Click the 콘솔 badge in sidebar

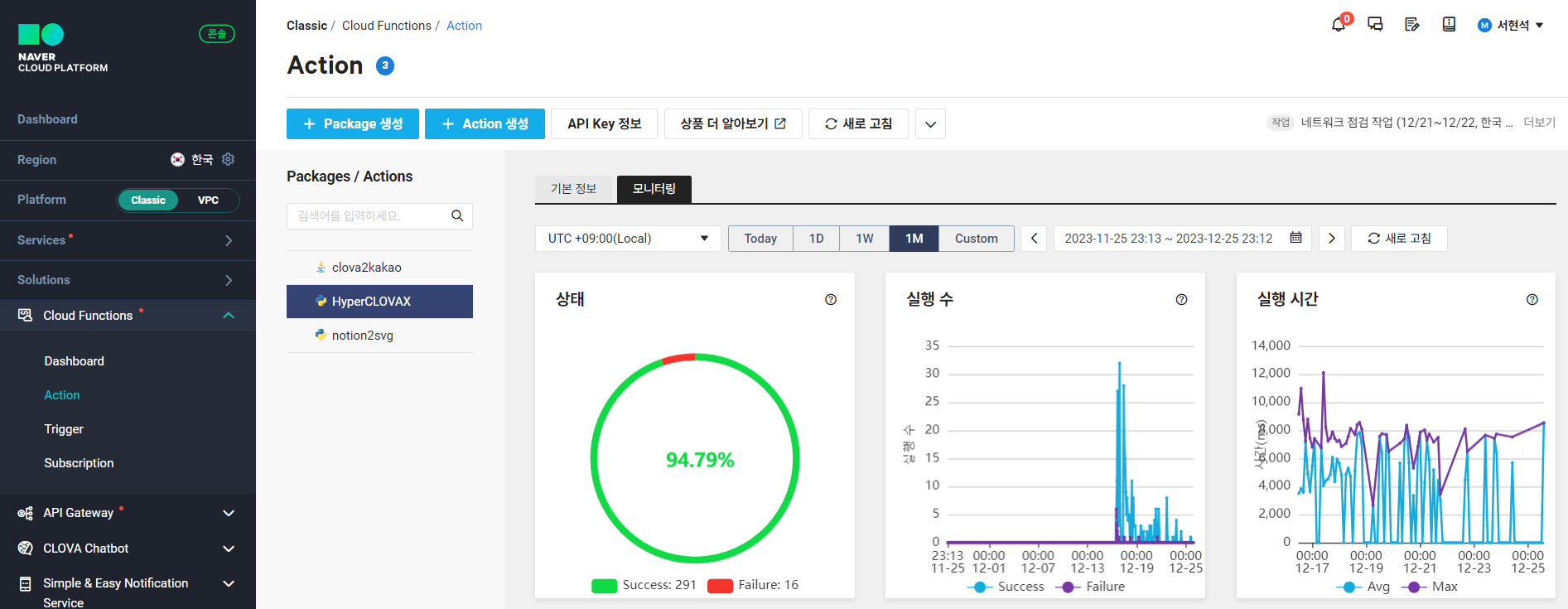[217, 34]
